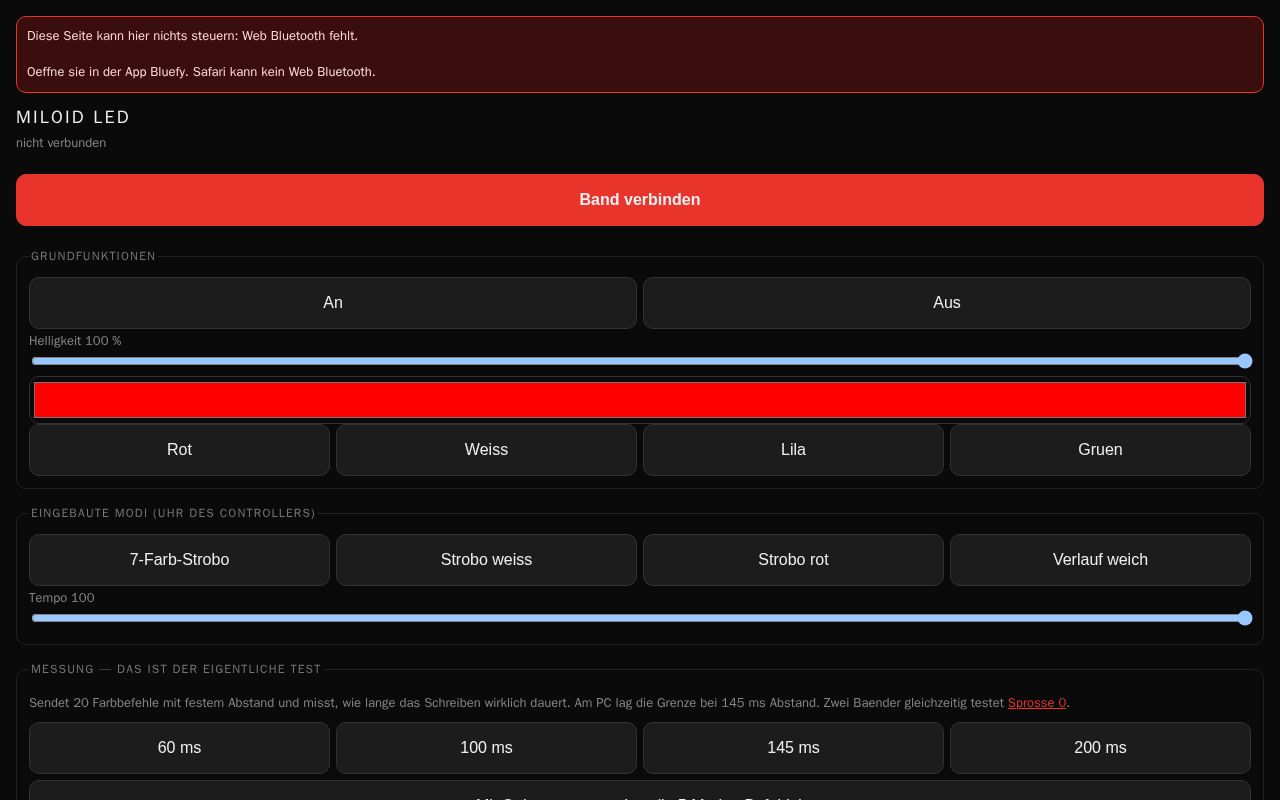The width and height of the screenshot is (1280, 800).
Task: Follow the Sprosse 0 link
Action: point(1037,703)
